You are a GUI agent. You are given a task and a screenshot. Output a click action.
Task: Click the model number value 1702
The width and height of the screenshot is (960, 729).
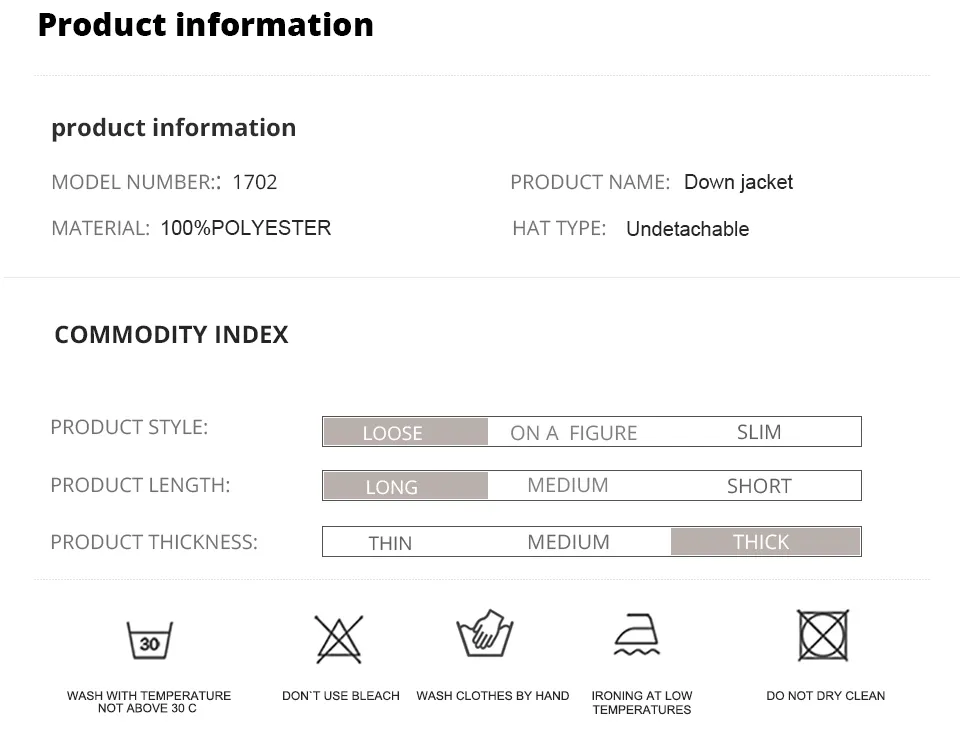coord(254,182)
